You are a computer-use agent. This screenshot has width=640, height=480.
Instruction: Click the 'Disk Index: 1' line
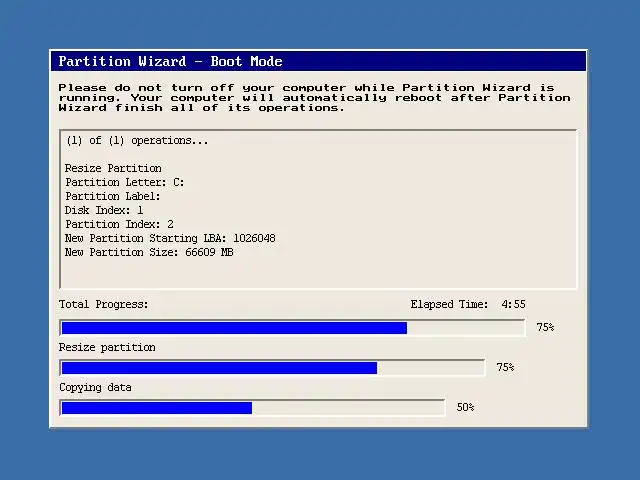tap(104, 210)
